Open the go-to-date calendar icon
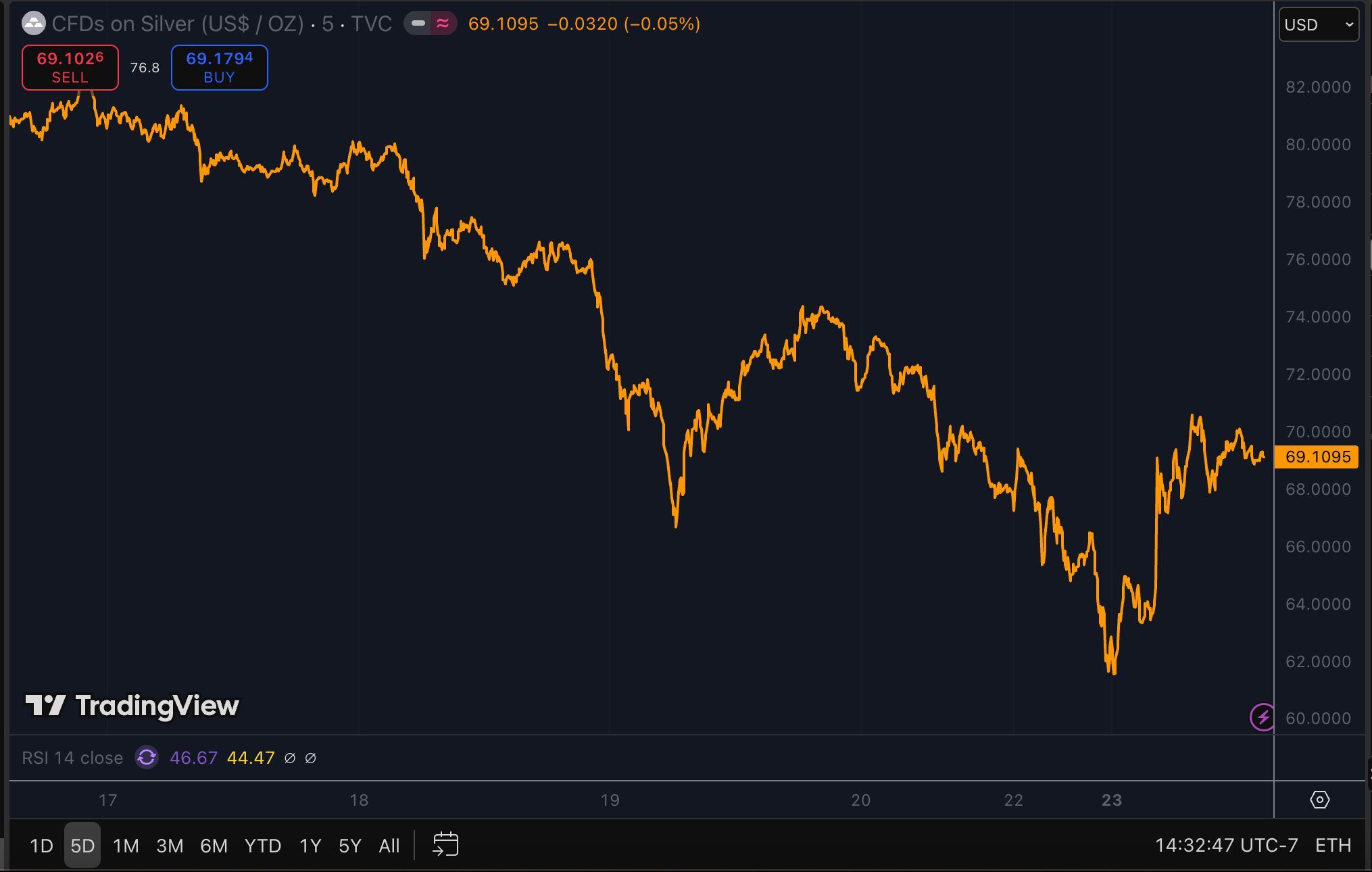 [445, 844]
